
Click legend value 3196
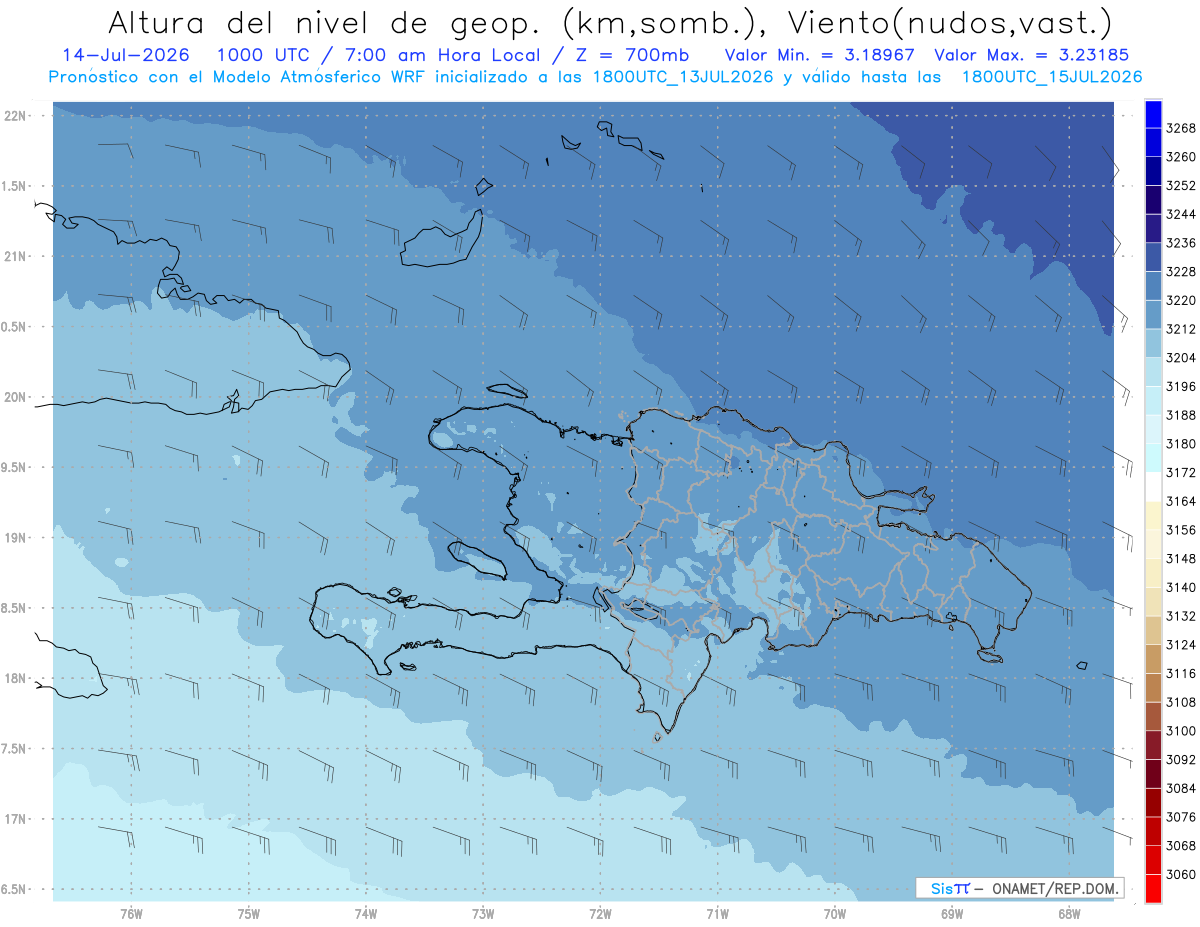click(x=1180, y=386)
